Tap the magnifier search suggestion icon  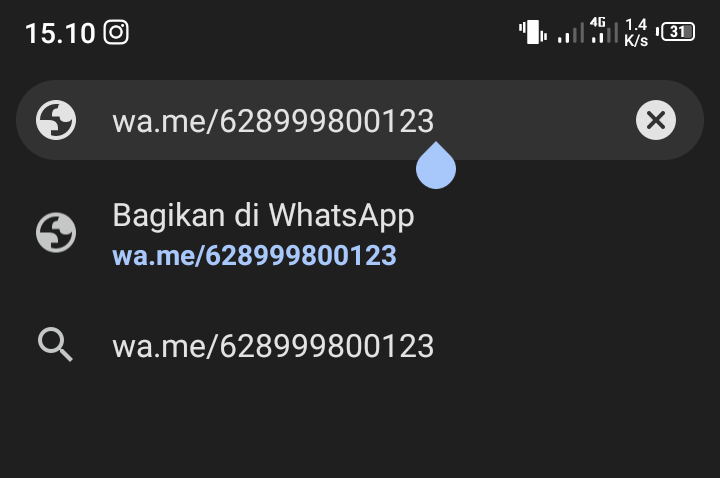click(55, 344)
